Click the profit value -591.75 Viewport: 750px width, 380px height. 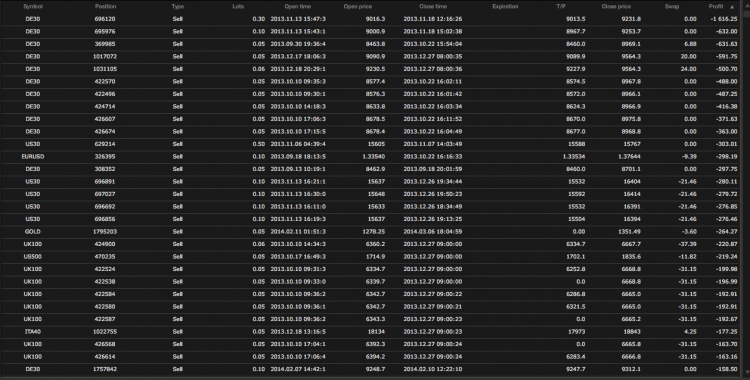(x=726, y=56)
